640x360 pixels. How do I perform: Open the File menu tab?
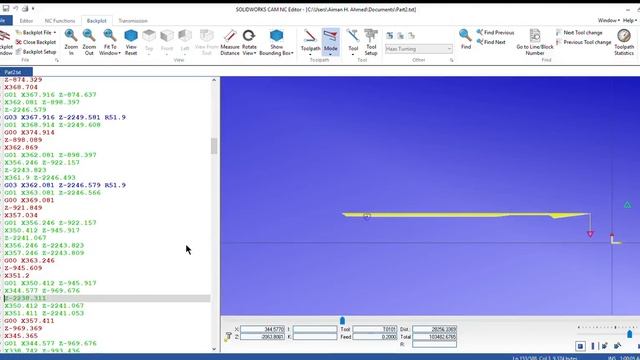[5, 20]
